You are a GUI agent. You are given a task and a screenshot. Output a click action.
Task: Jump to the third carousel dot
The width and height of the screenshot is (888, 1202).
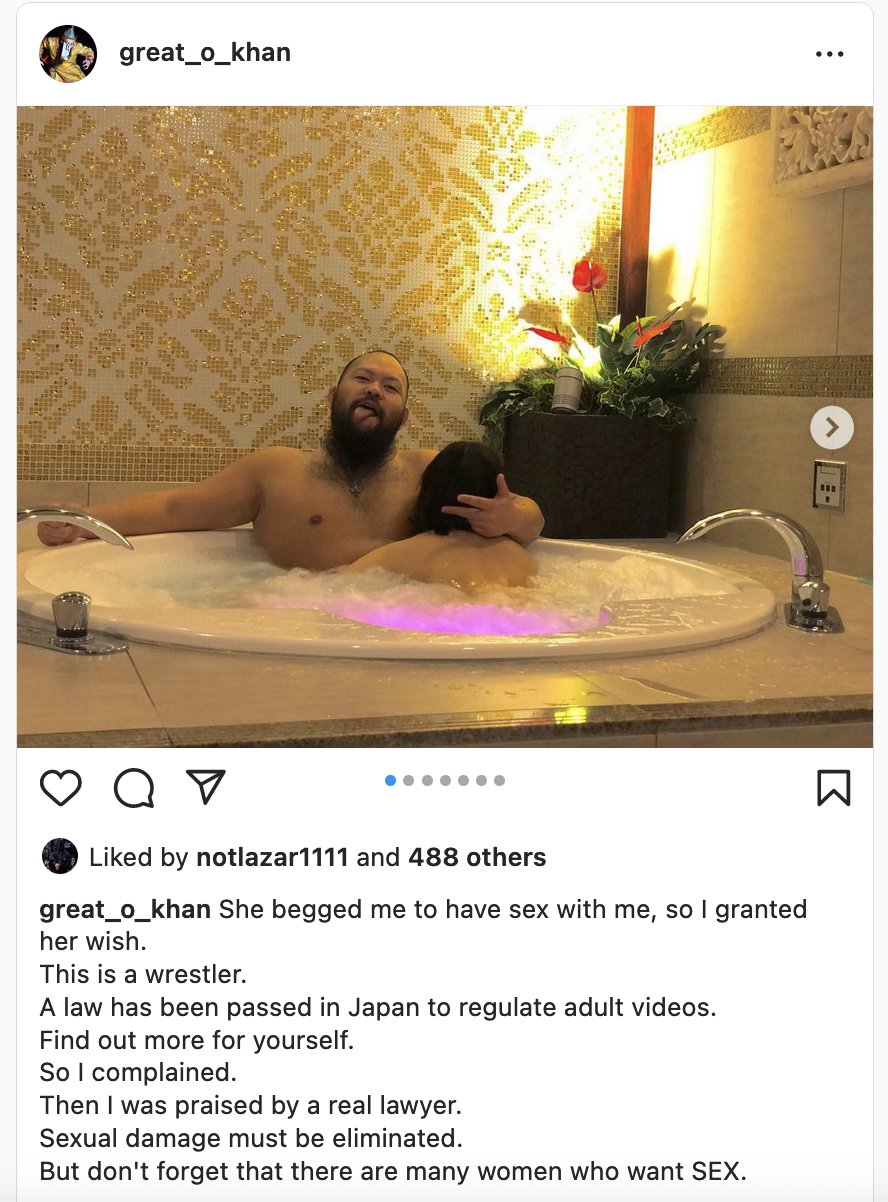point(427,780)
